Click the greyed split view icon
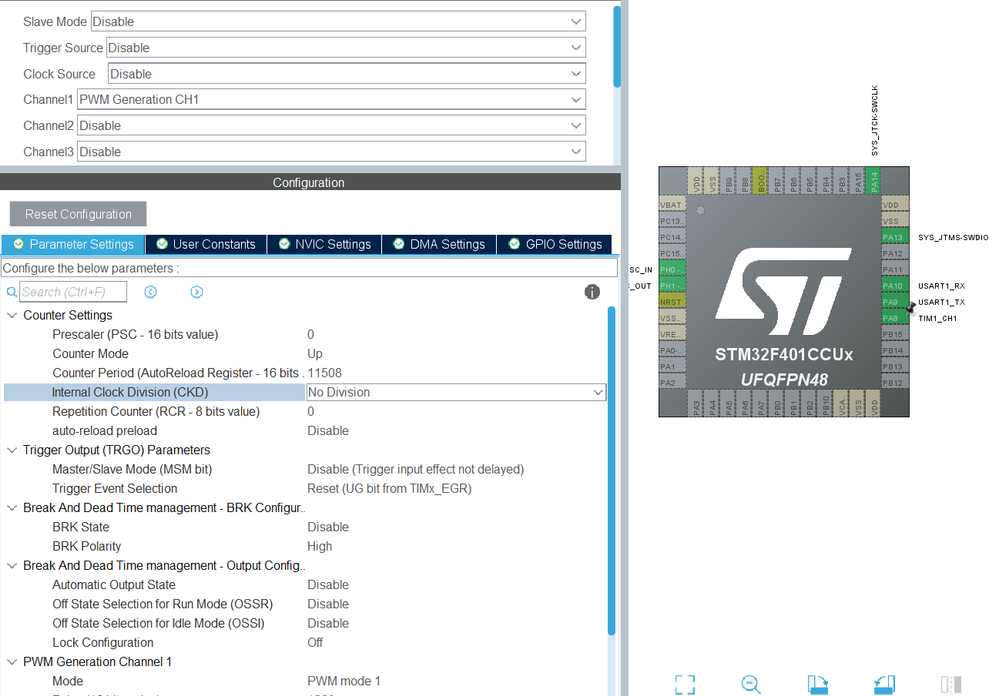 (x=951, y=684)
